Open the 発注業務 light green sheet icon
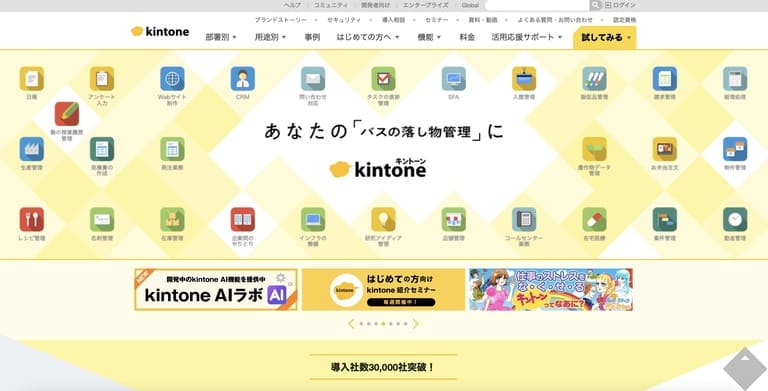The image size is (768, 391). point(172,149)
